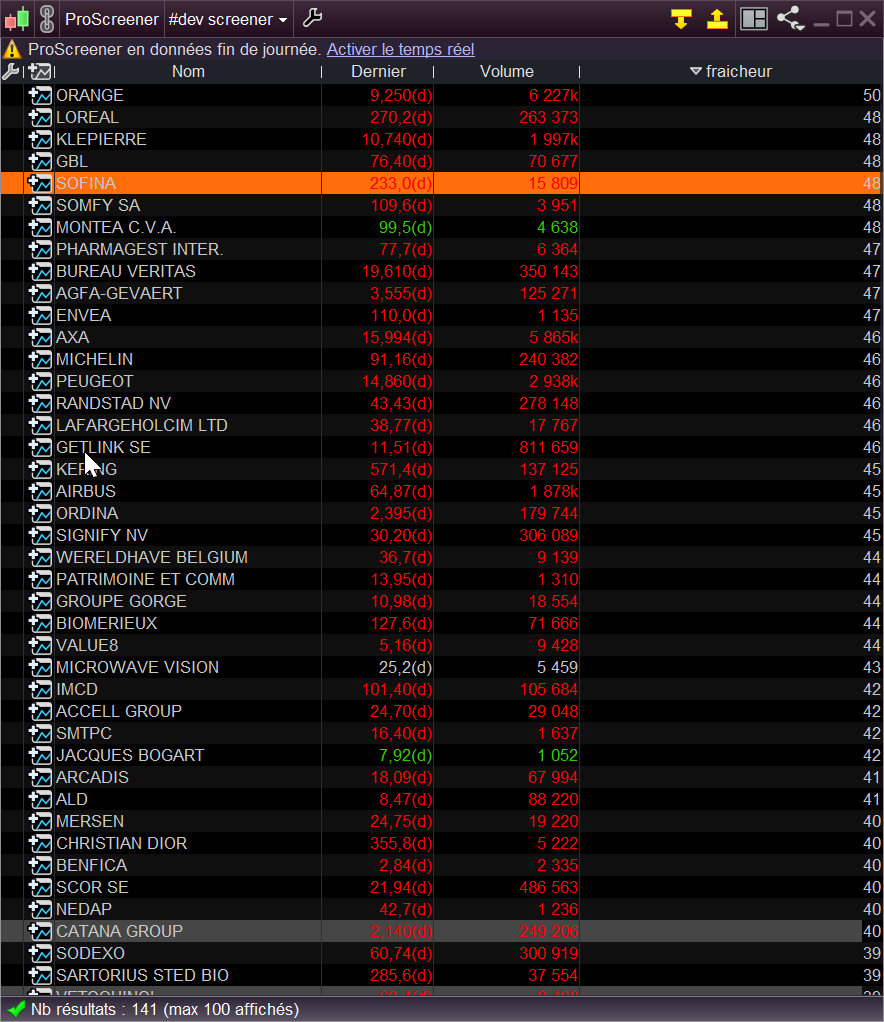Toggle sort on fraicheur column header
Viewport: 884px width, 1022px height.
tap(731, 72)
